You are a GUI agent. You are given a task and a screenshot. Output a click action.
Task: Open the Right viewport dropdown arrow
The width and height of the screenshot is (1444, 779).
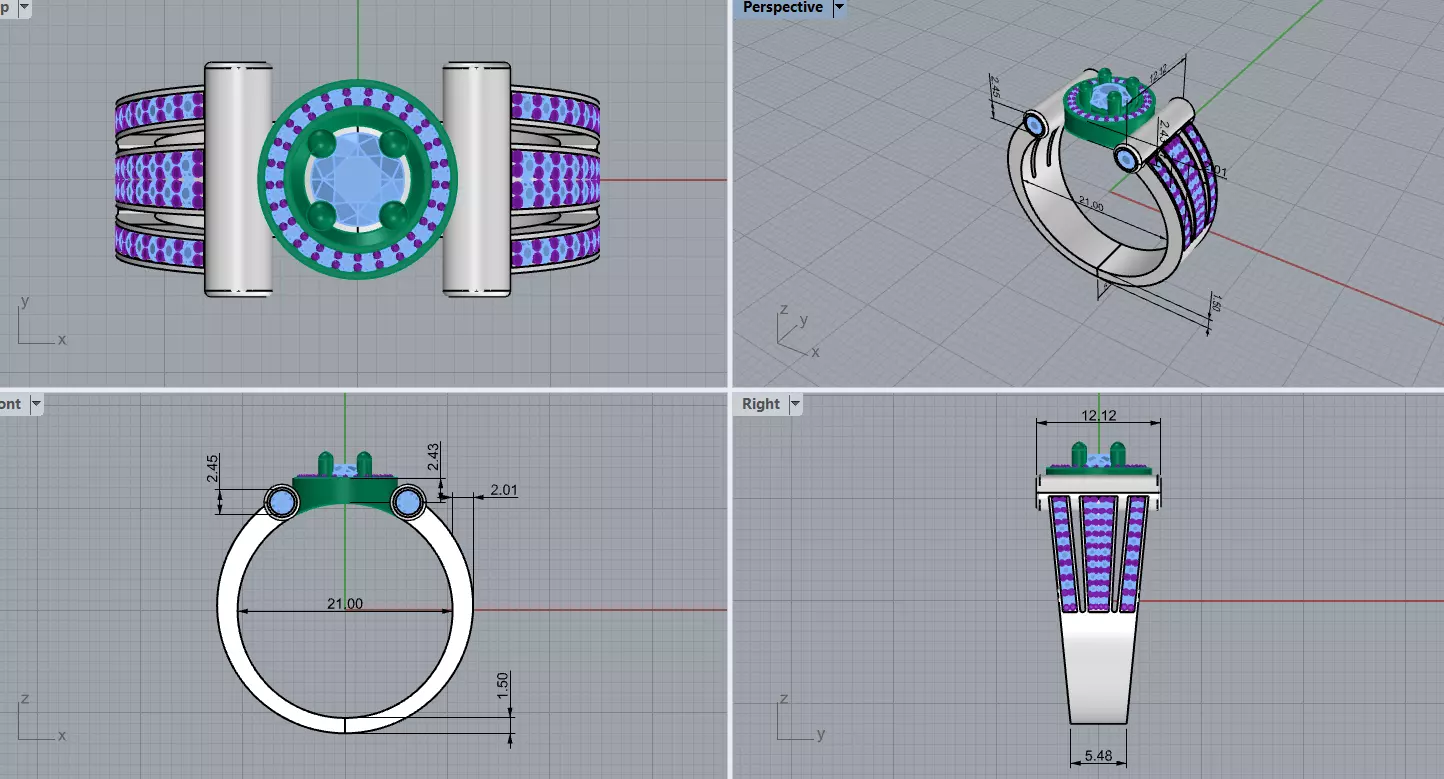click(x=796, y=404)
